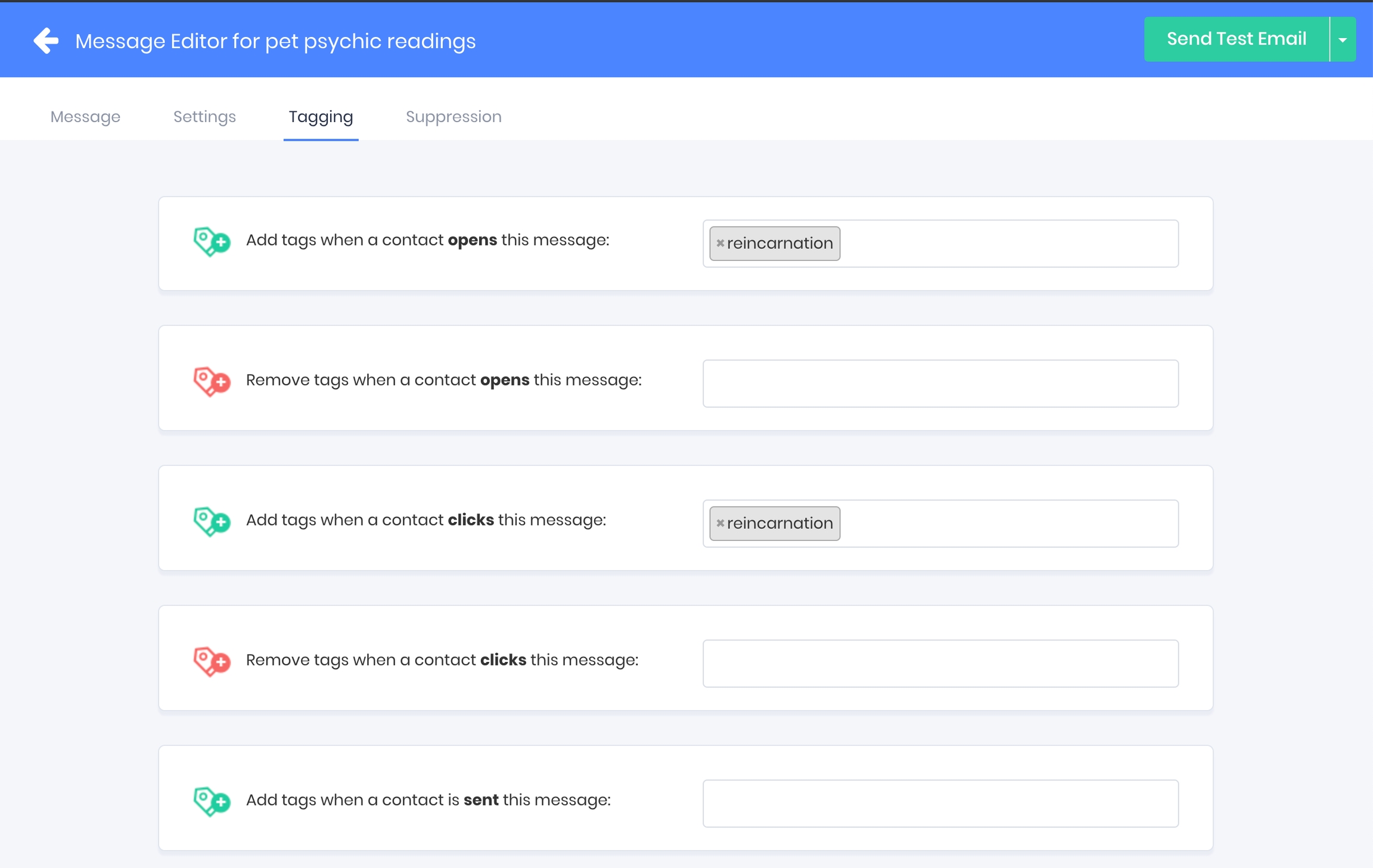The height and width of the screenshot is (868, 1373).
Task: Click green tag icon for clicks row
Action: click(x=212, y=521)
